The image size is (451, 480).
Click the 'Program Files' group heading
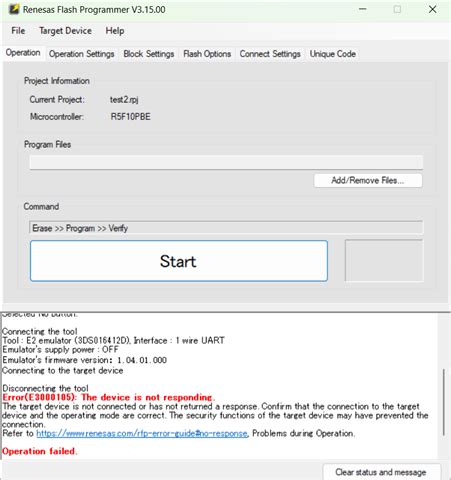click(47, 144)
